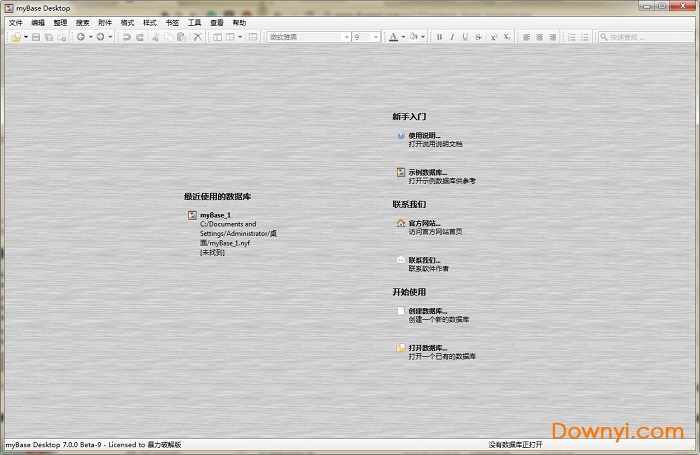Click the split-layout icon with dropdown
This screenshot has height=455, width=700.
click(x=230, y=37)
